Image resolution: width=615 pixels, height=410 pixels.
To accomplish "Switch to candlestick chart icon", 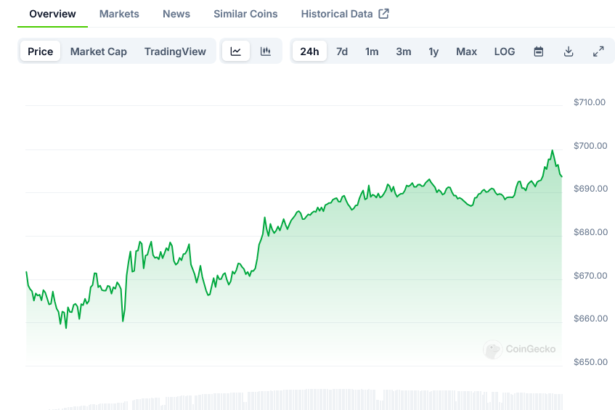I will tap(265, 51).
